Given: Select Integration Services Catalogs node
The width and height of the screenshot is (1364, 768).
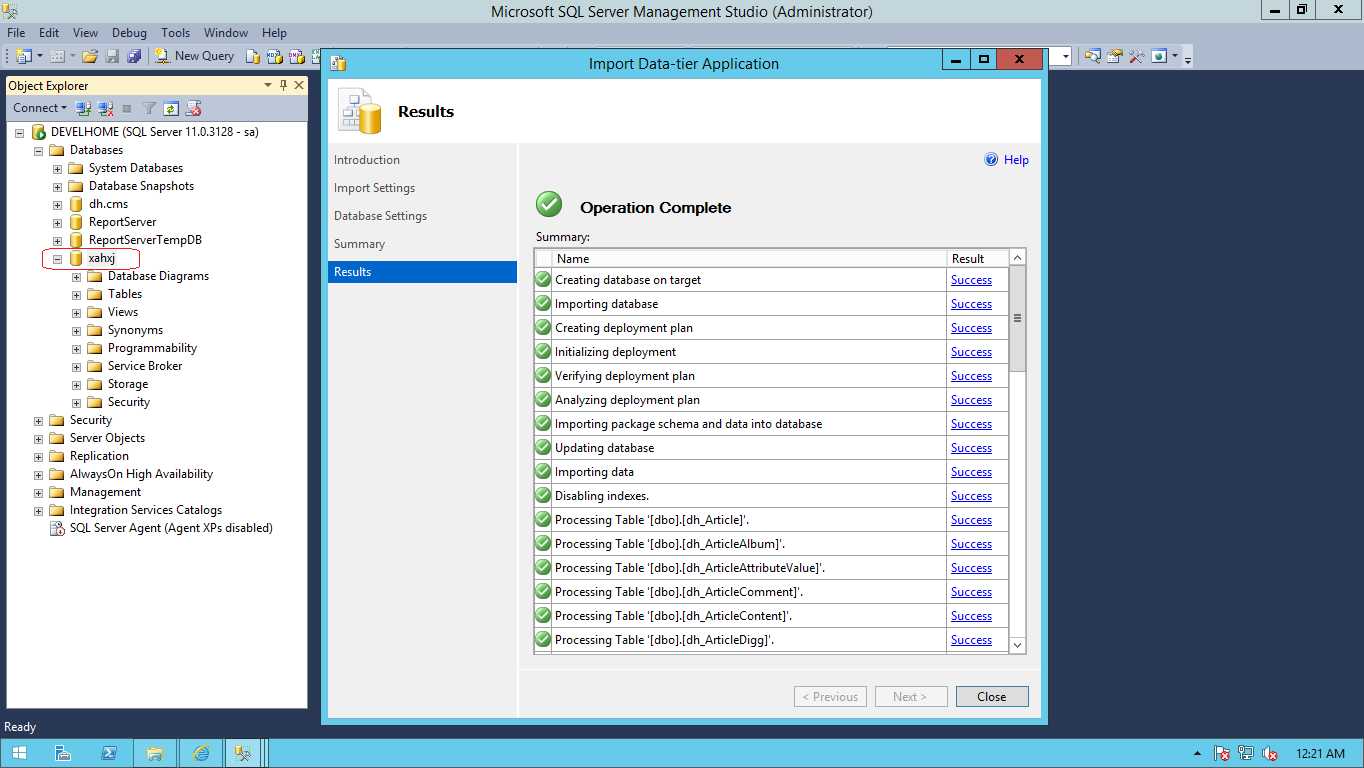Looking at the screenshot, I should coord(146,510).
